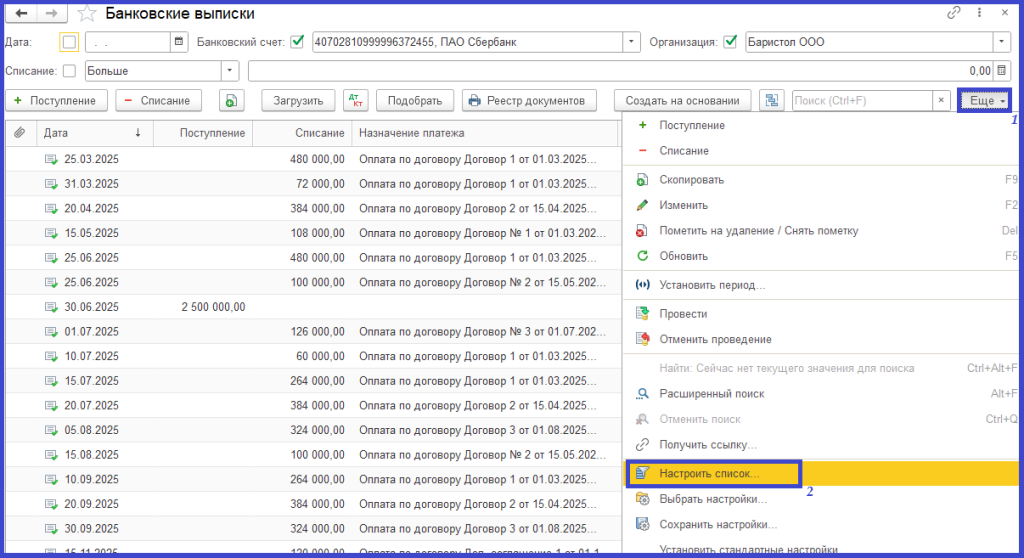Click the back navigation arrow
This screenshot has width=1024, height=558.
pyautogui.click(x=22, y=14)
